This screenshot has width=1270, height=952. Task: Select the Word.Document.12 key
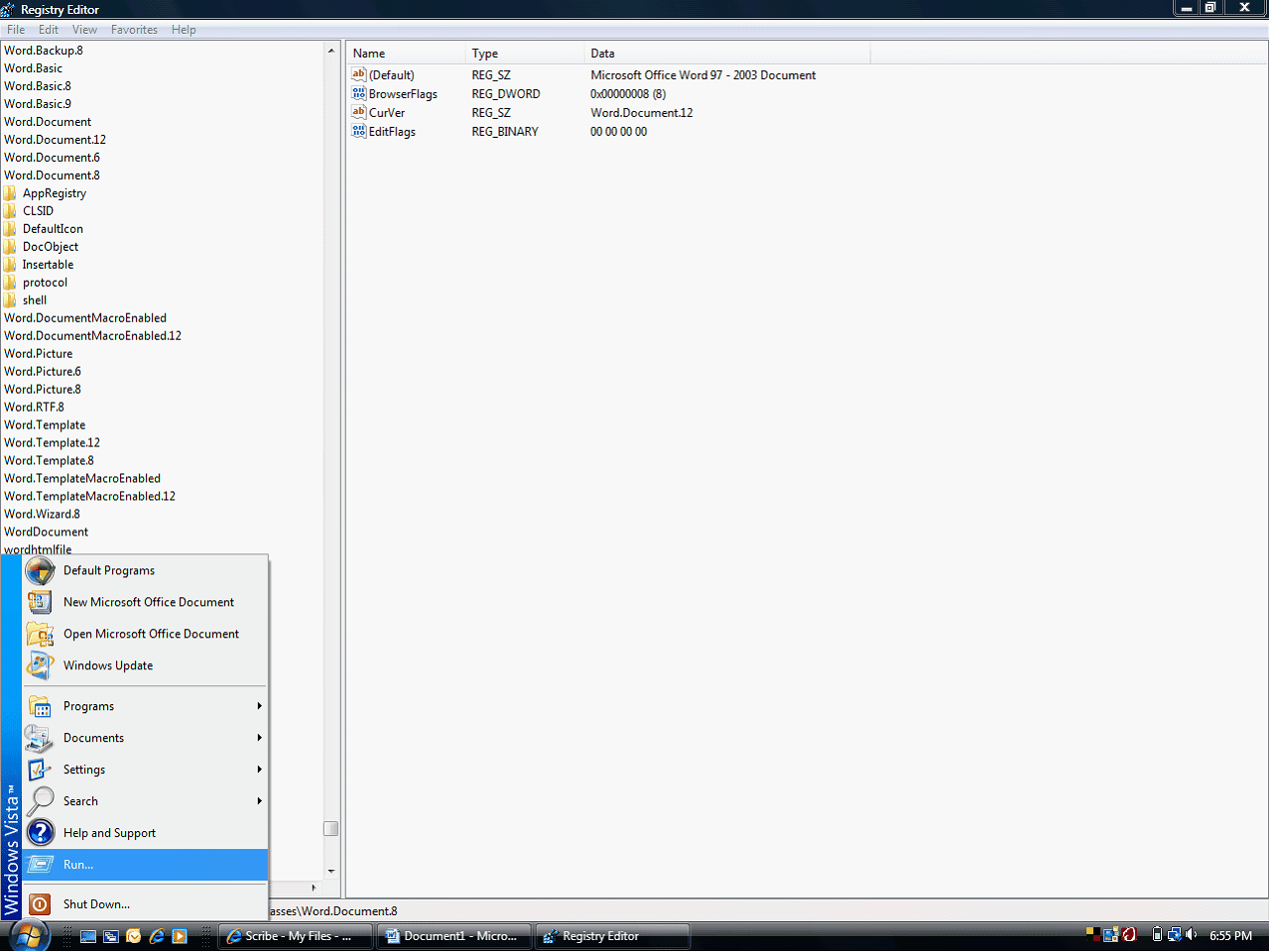point(55,140)
